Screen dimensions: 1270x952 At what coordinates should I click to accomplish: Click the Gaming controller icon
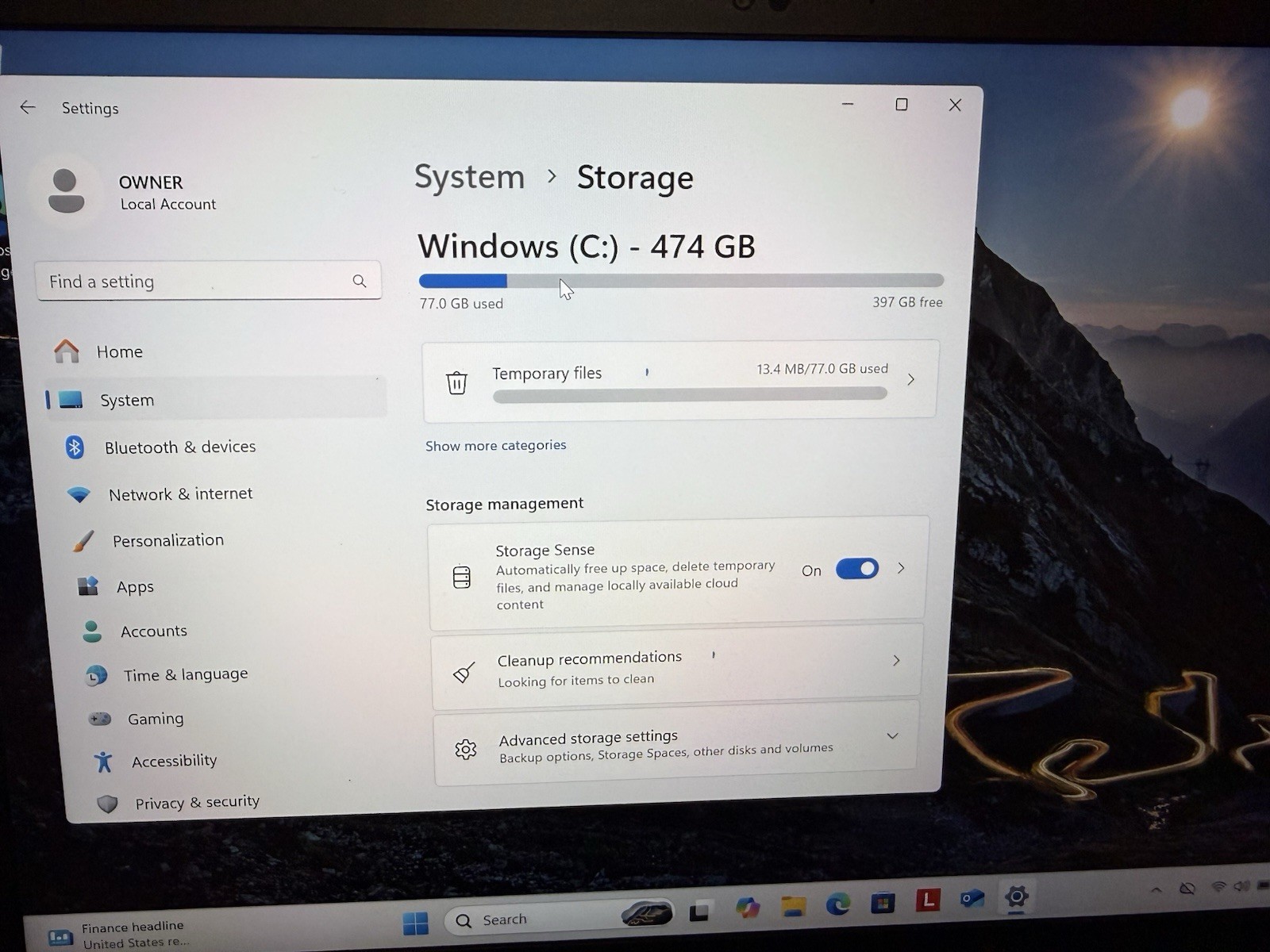(x=99, y=719)
